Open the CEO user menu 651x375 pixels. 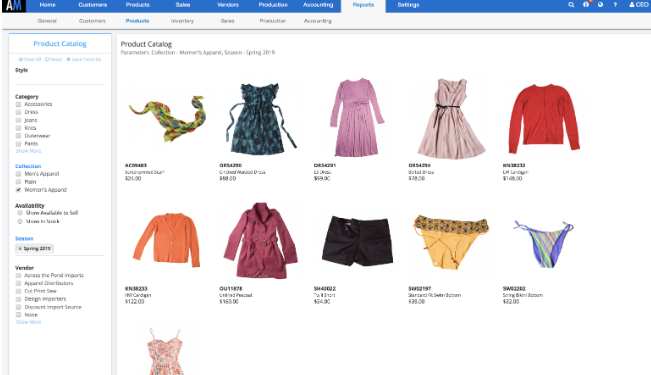click(x=639, y=5)
